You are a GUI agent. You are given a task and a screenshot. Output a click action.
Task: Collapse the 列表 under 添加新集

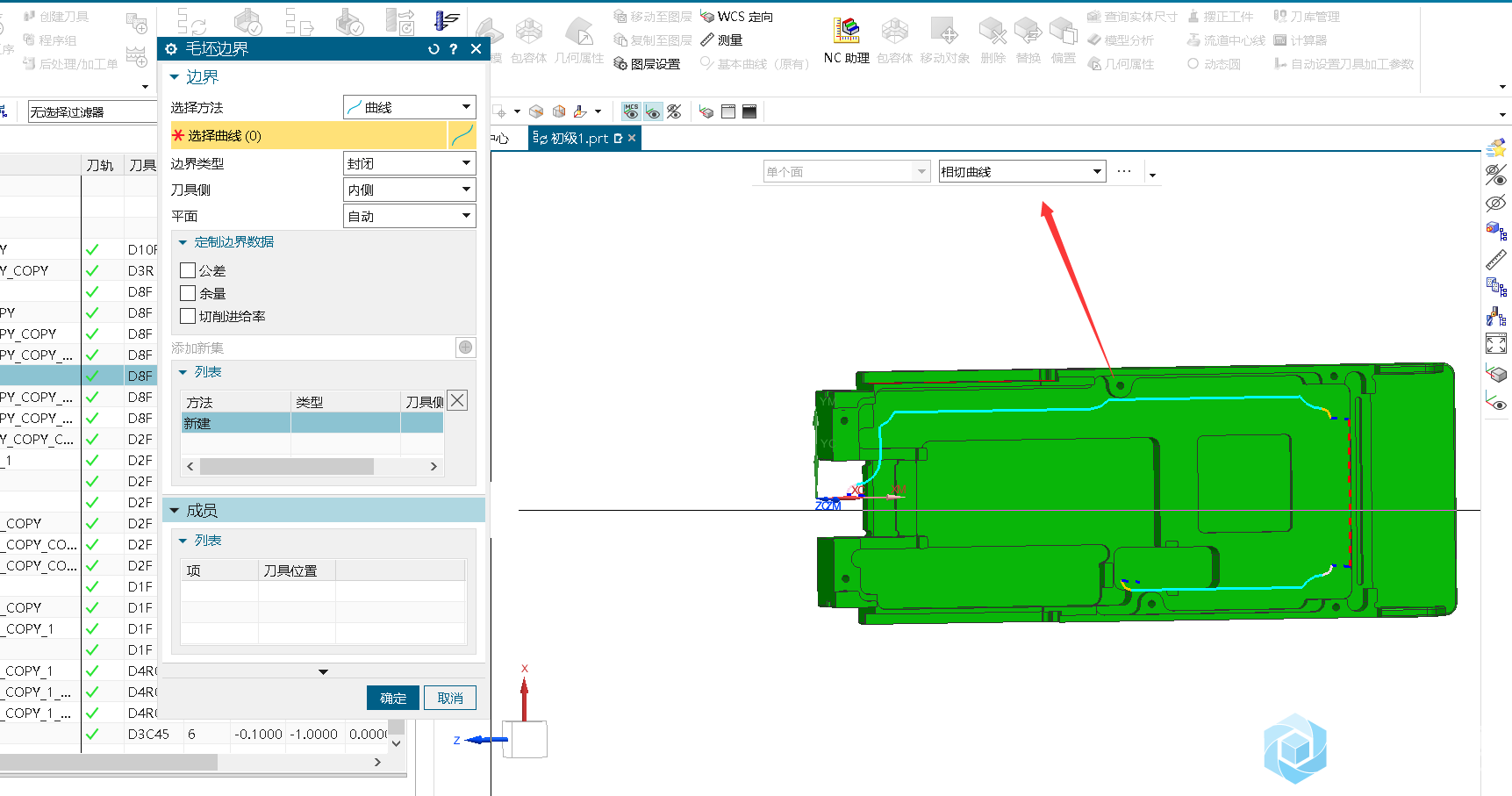(183, 372)
